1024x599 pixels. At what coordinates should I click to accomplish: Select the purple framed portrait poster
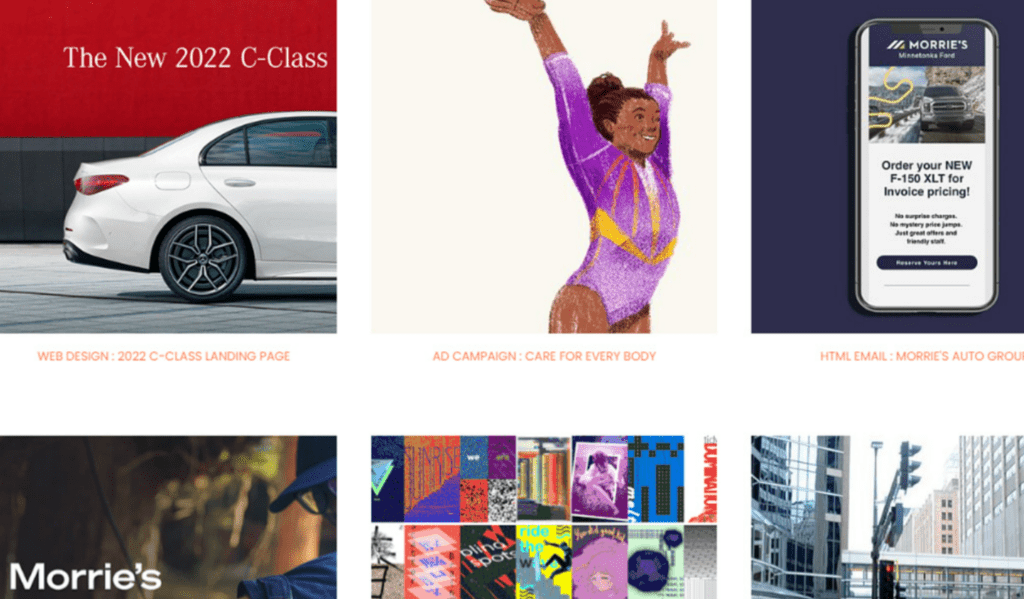pos(600,479)
